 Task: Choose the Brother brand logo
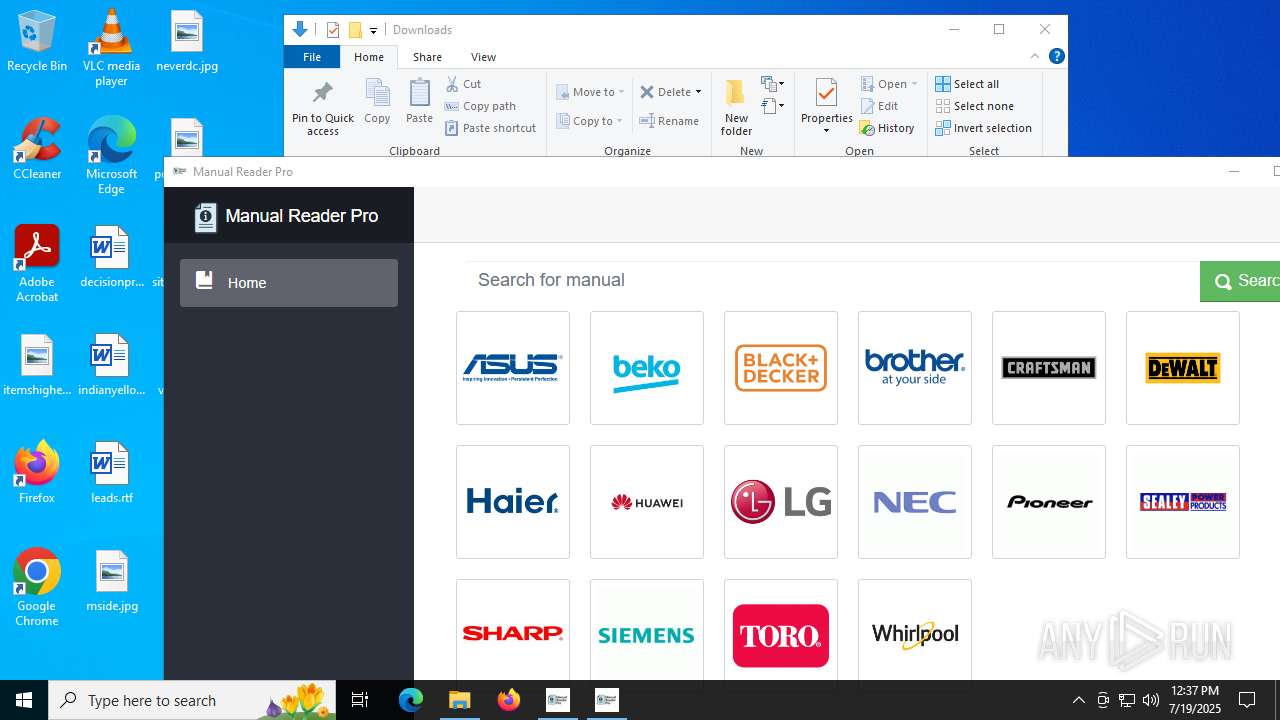tap(915, 368)
